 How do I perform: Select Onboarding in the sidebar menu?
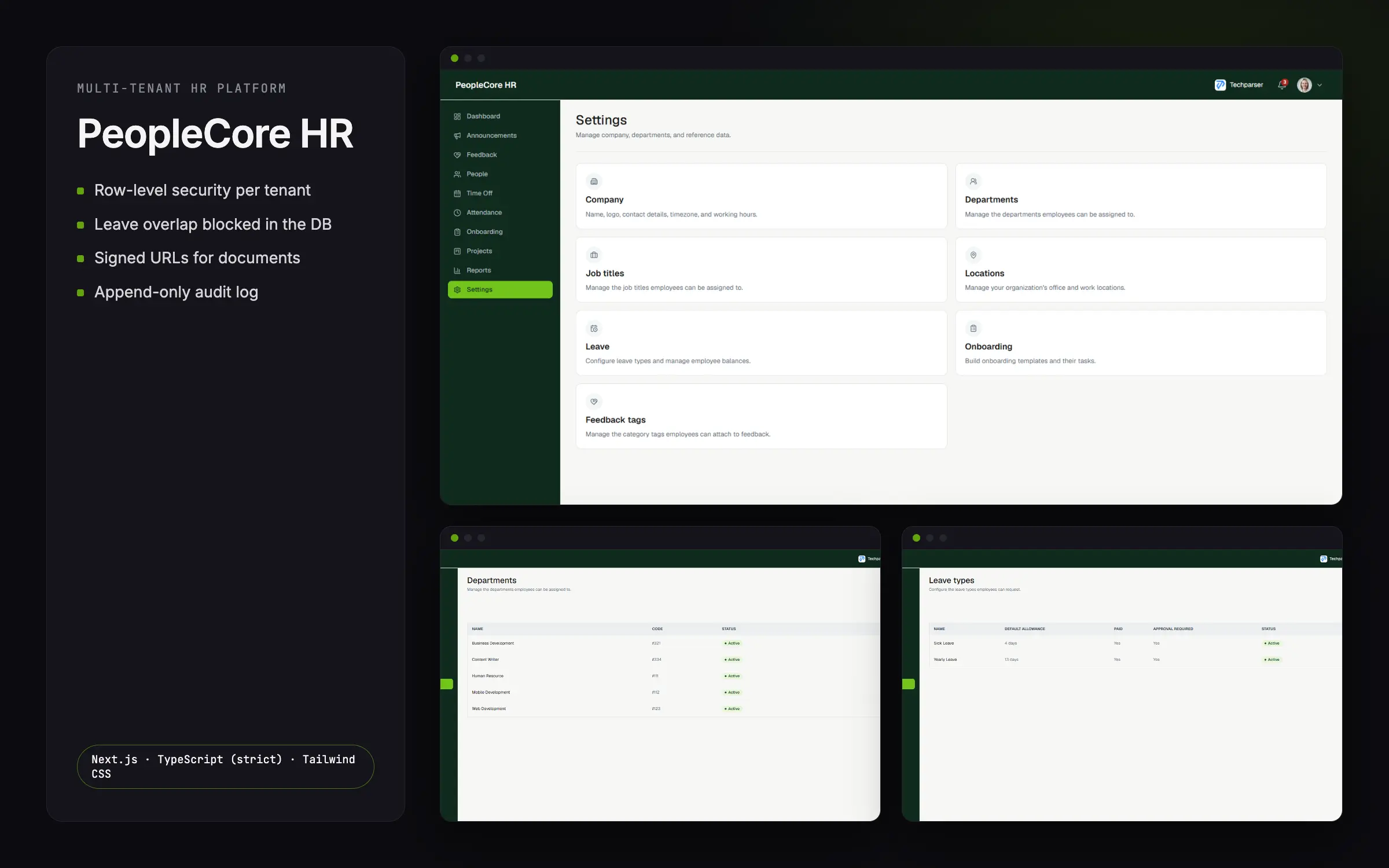[x=500, y=231]
